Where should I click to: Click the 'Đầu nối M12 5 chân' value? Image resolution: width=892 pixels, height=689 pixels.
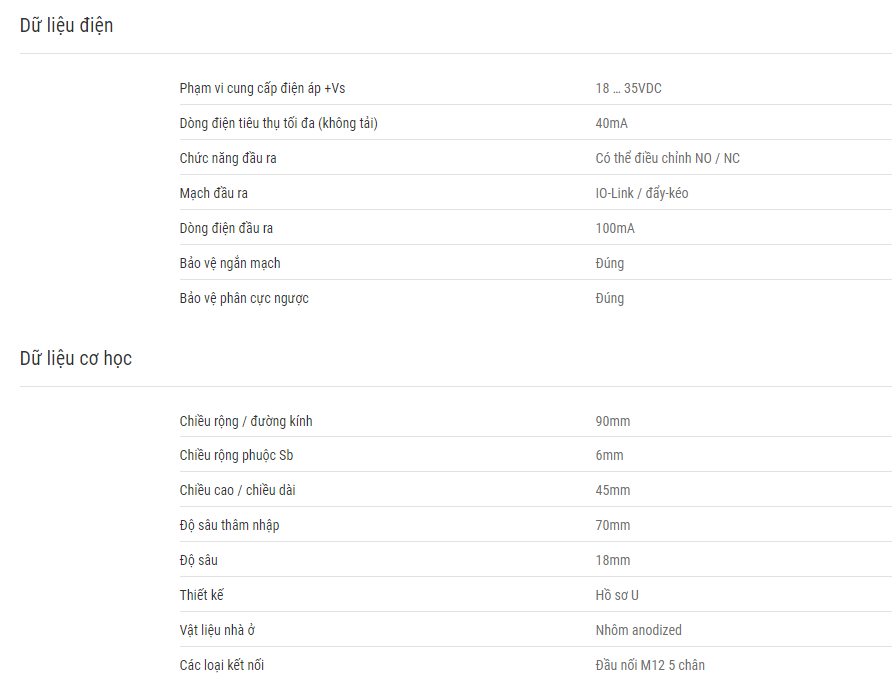coord(650,665)
